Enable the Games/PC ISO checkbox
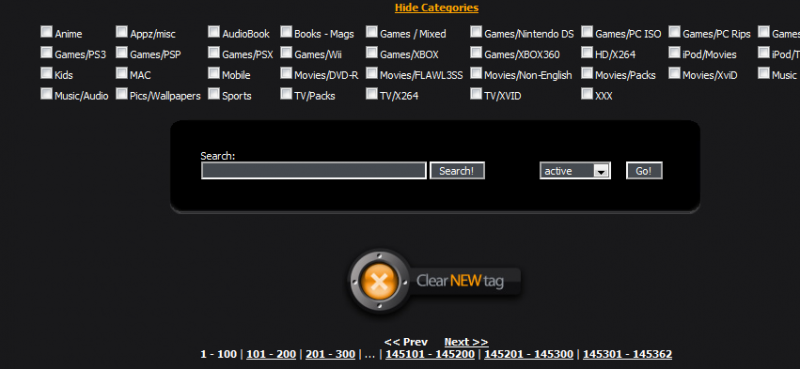Screen dimensions: 800x369 point(587,32)
